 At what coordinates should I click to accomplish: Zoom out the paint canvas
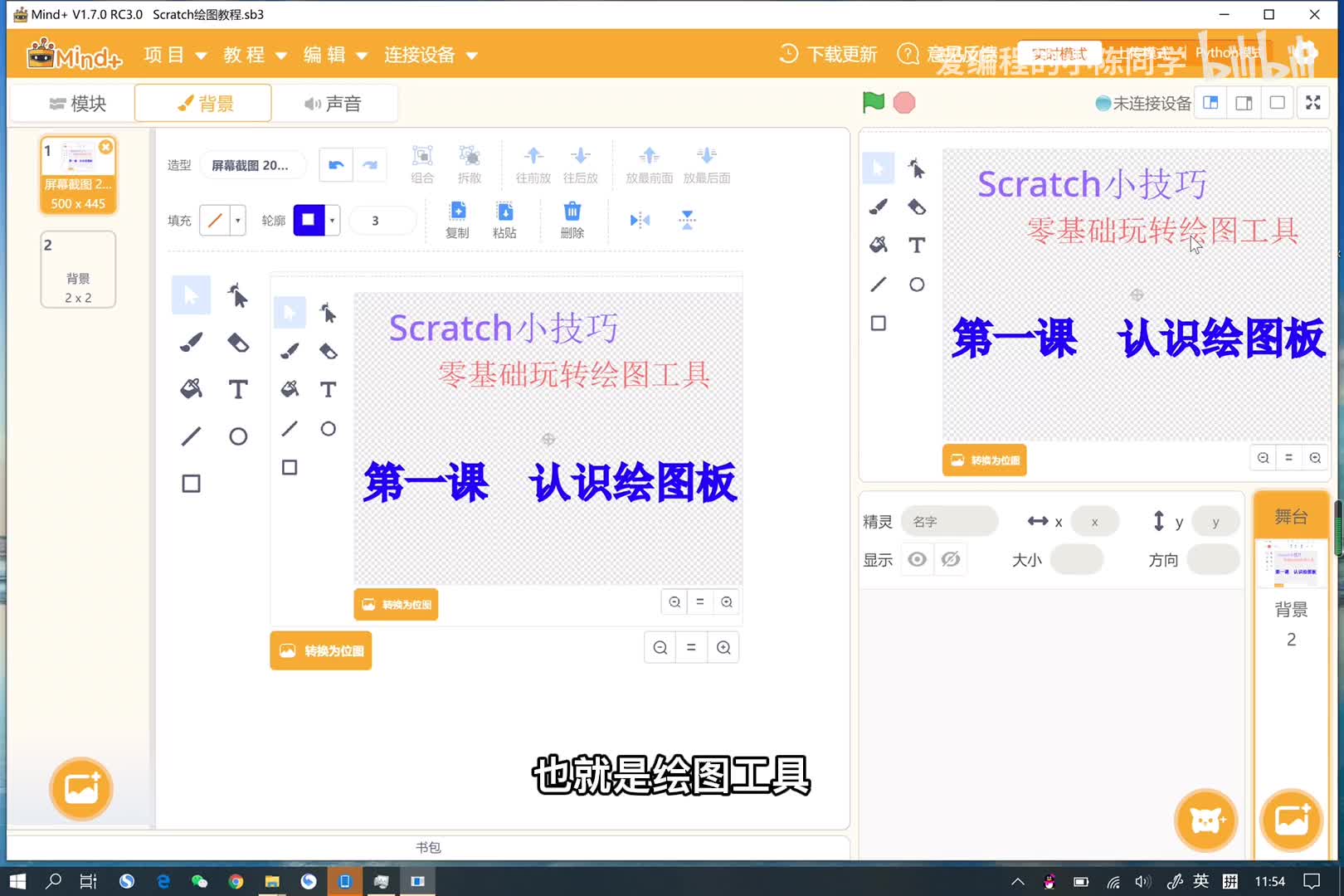pyautogui.click(x=660, y=648)
